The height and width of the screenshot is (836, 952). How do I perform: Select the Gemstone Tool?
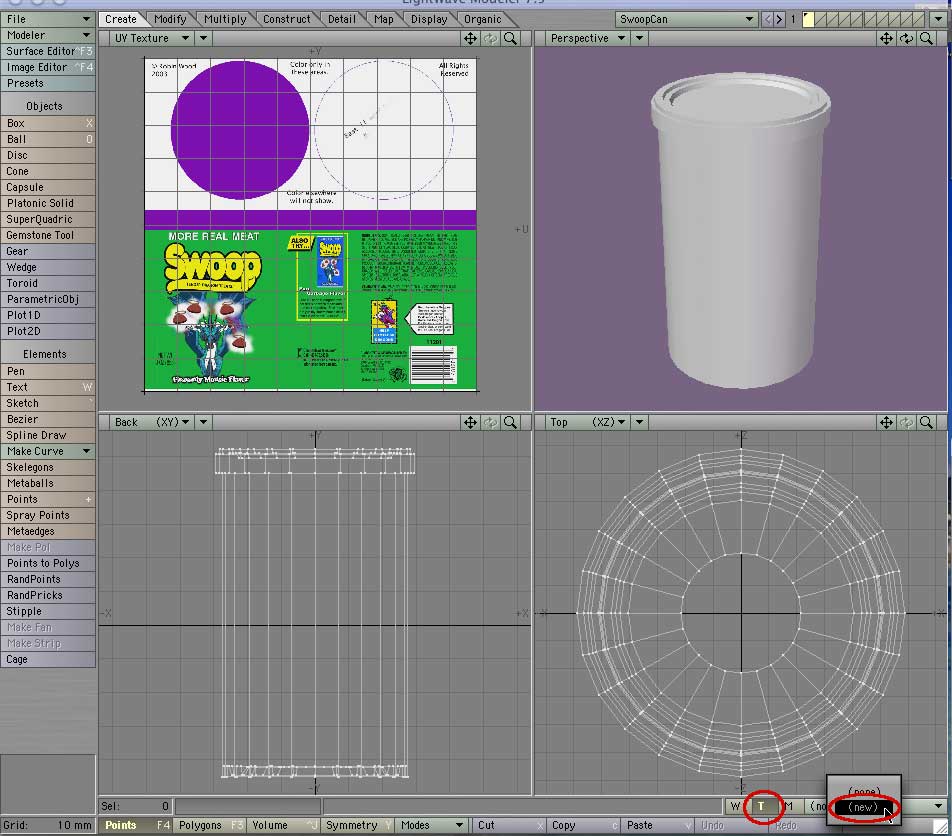point(48,235)
